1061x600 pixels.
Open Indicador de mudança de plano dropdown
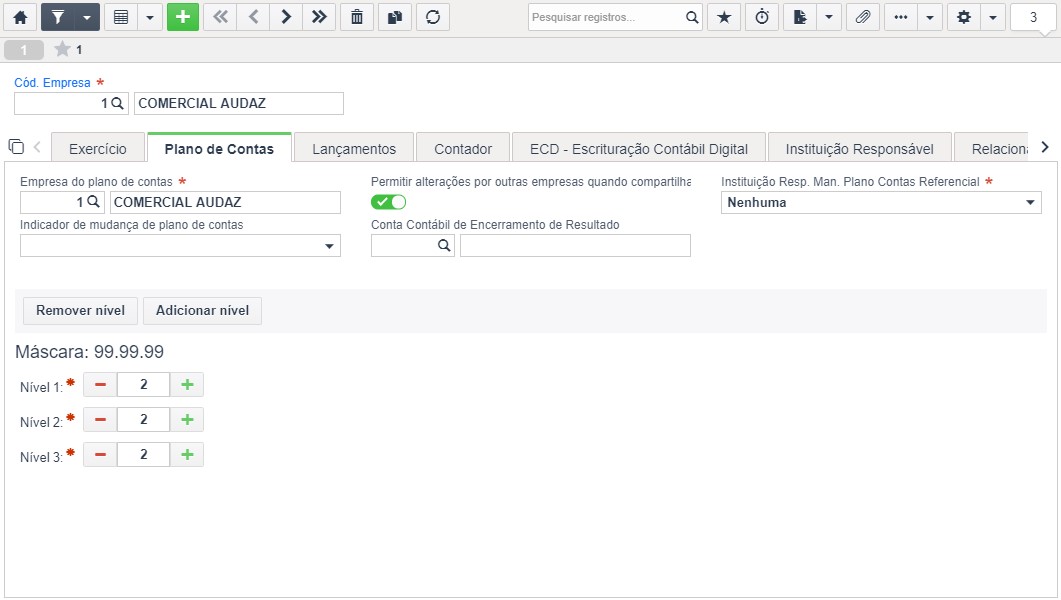(180, 246)
